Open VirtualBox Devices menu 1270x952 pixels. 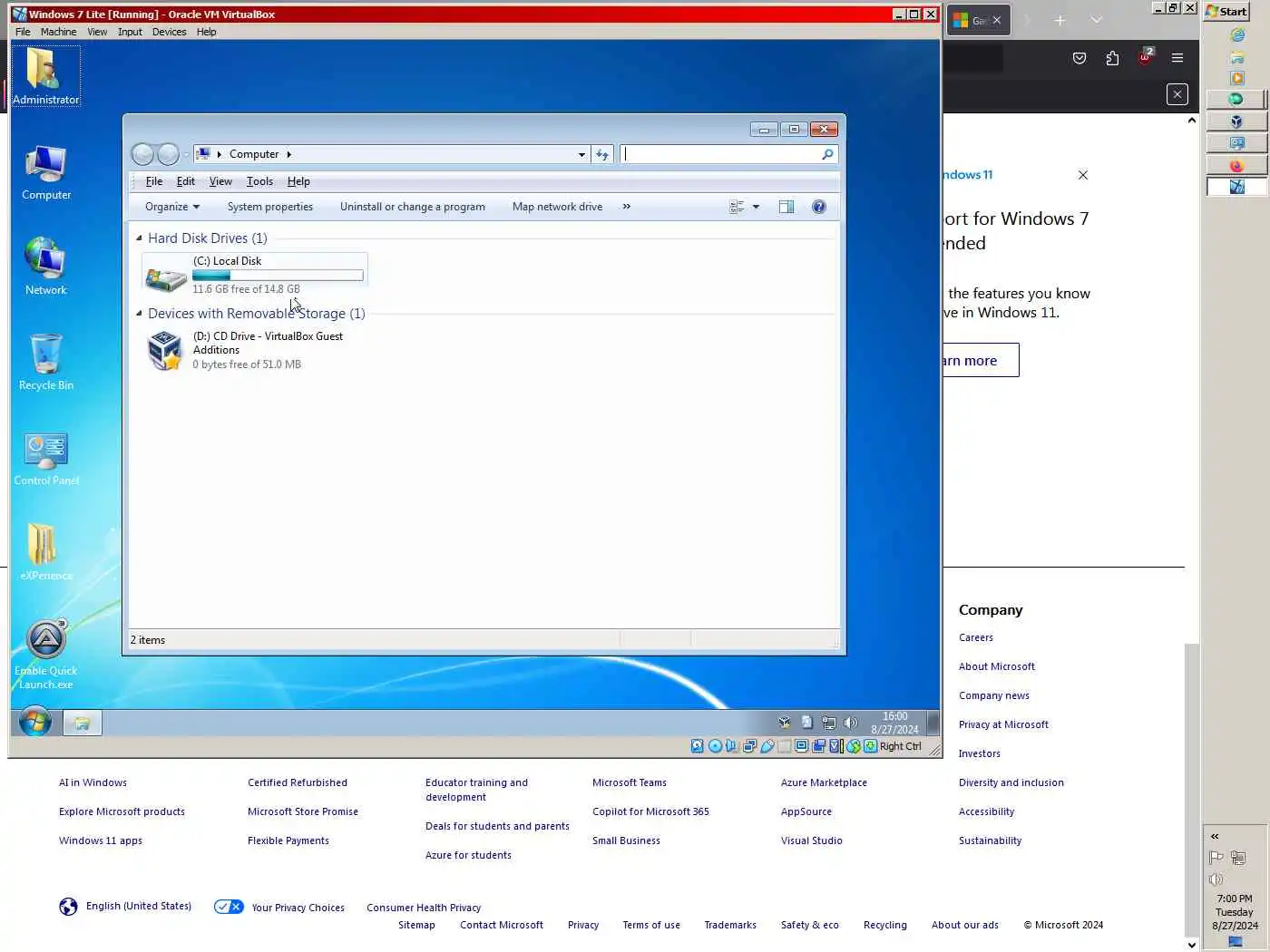coord(169,32)
